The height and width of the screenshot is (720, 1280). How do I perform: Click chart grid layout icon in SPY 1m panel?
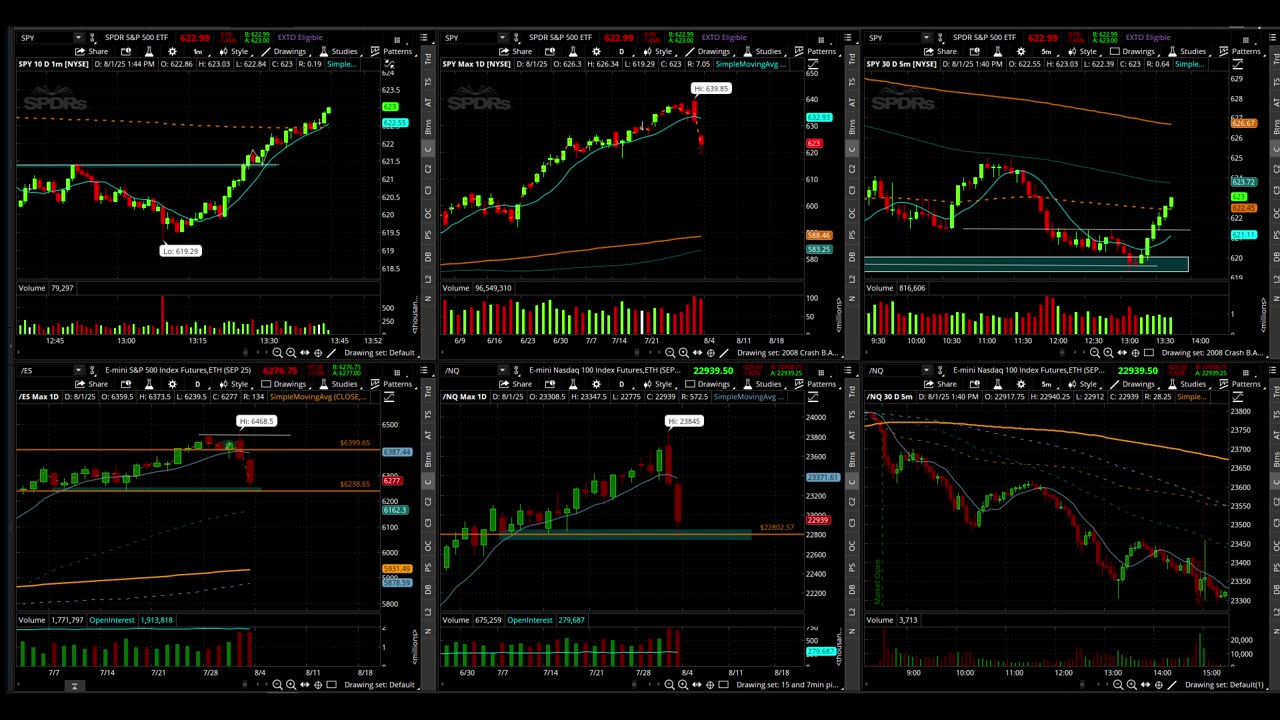click(397, 40)
